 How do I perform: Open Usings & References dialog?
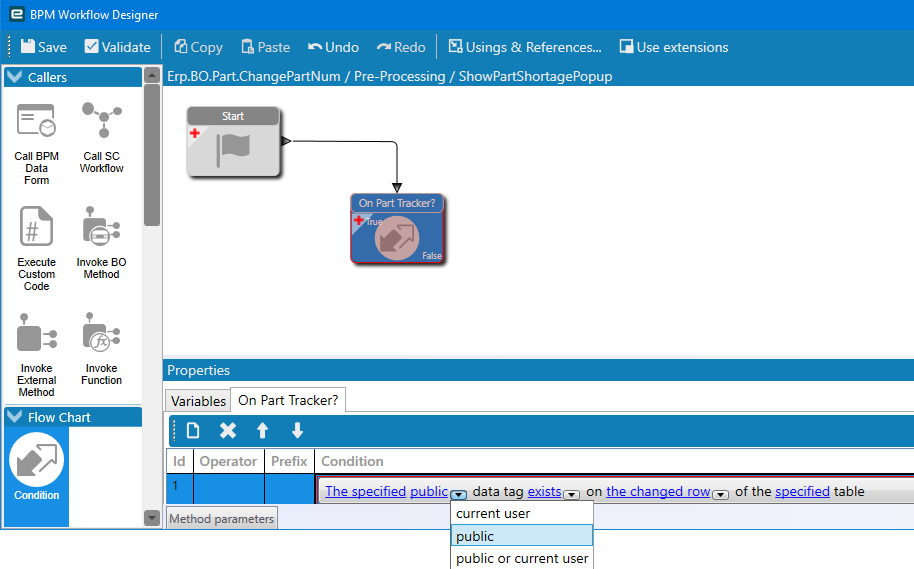(x=525, y=47)
